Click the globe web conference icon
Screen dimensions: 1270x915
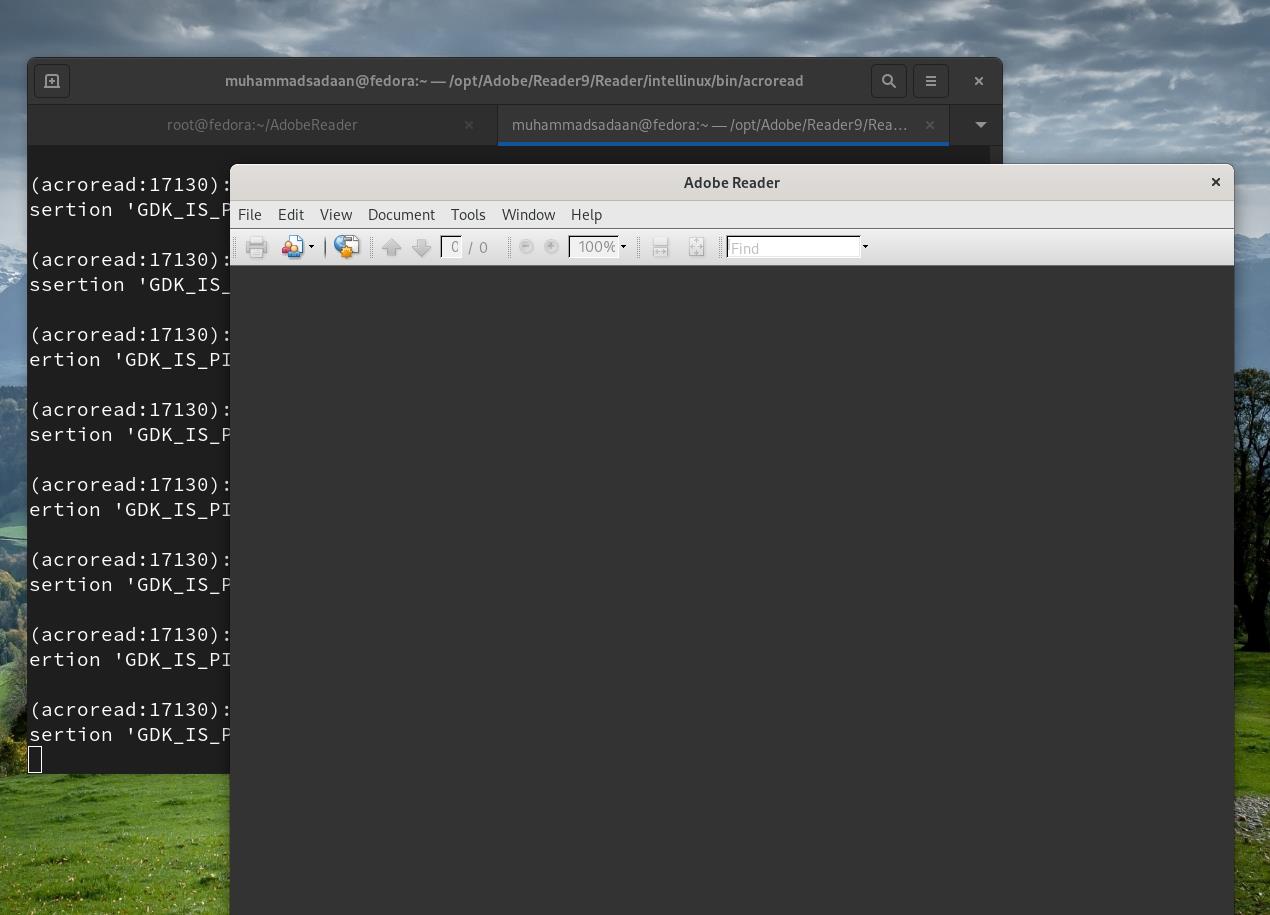(347, 247)
